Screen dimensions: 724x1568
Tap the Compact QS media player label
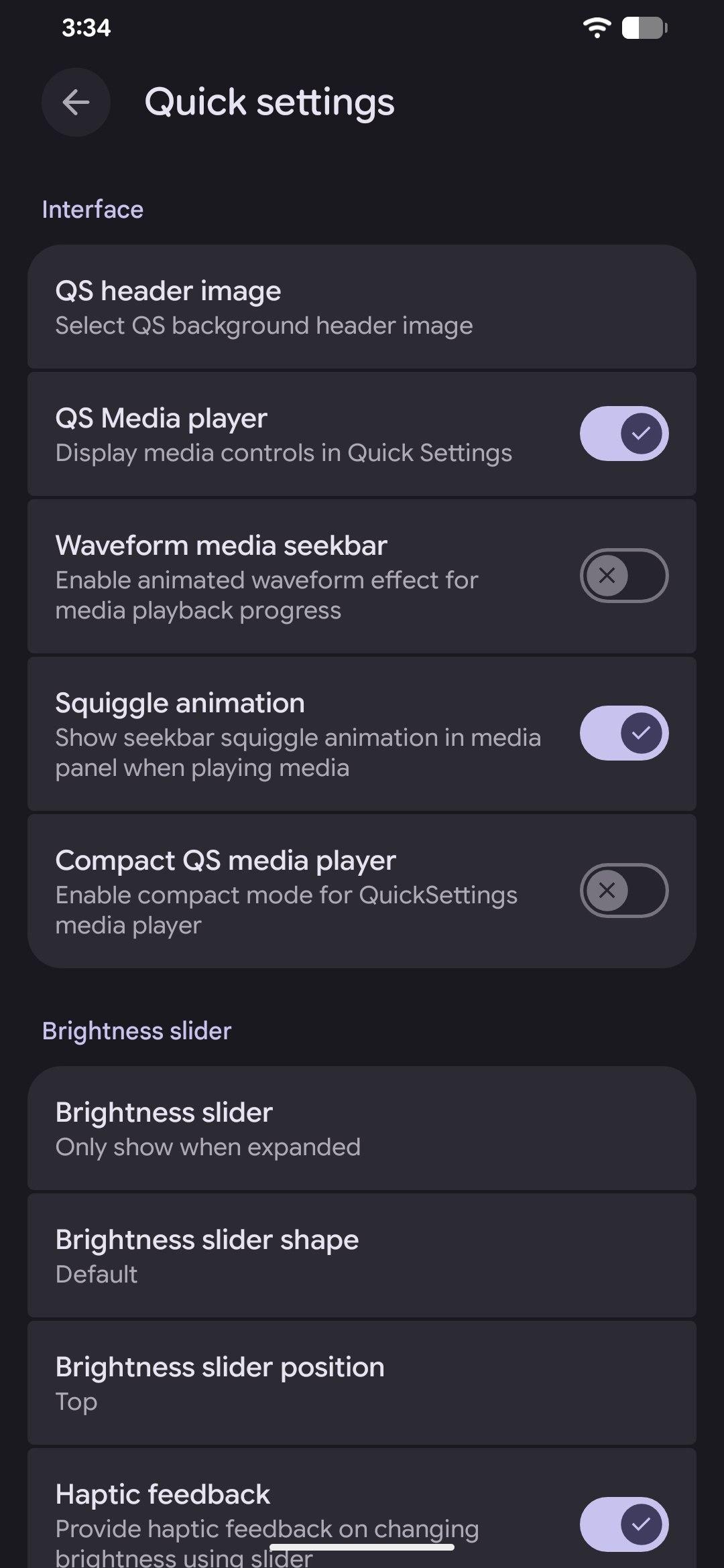tap(225, 860)
